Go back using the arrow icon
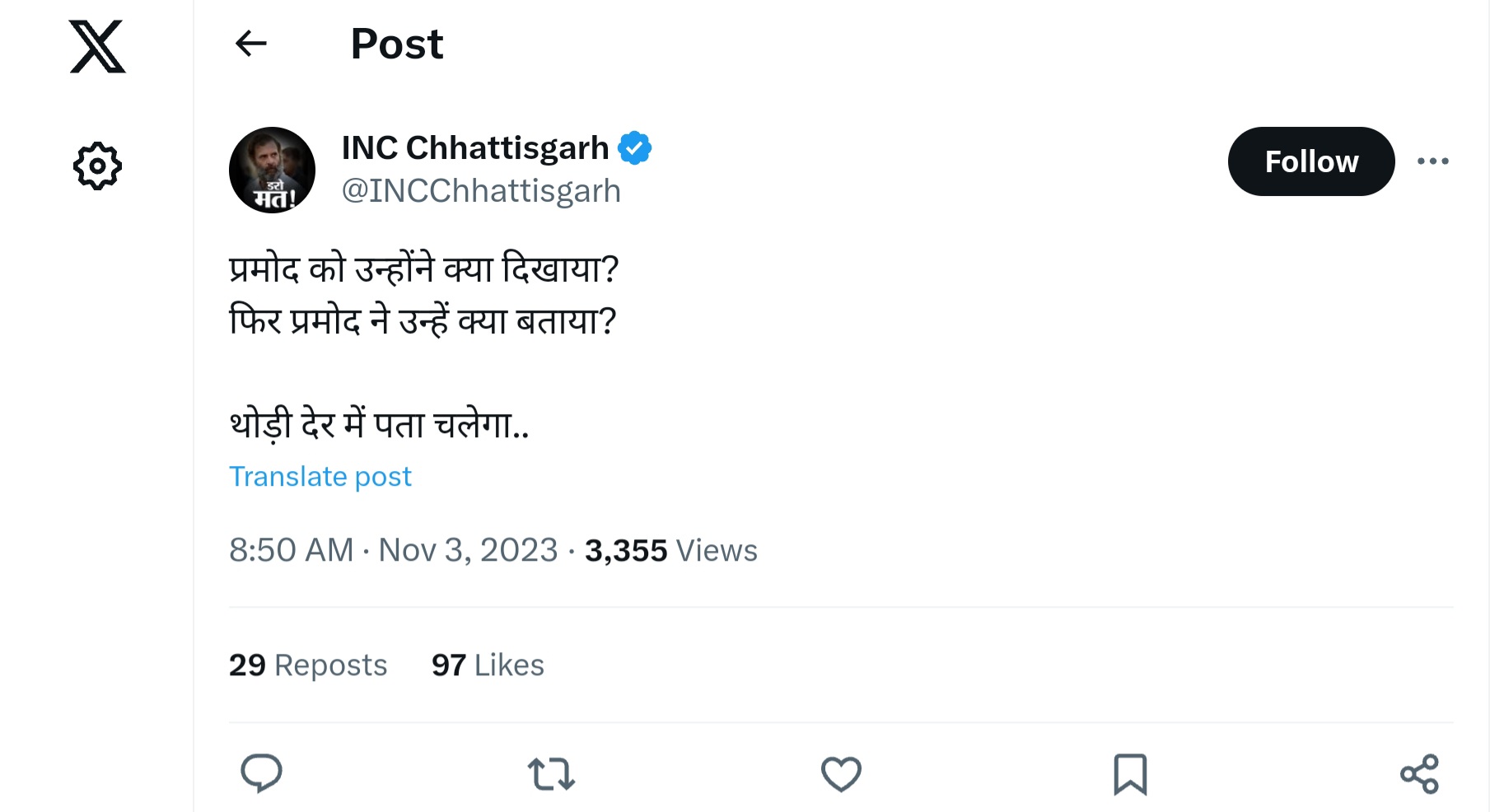Image resolution: width=1490 pixels, height=812 pixels. tap(251, 44)
